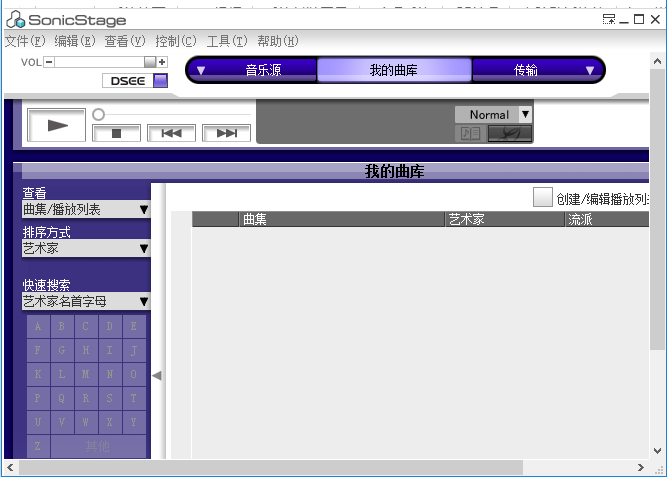Increase volume with the plus button
Viewport: 667px width, 477px height.
(x=162, y=62)
